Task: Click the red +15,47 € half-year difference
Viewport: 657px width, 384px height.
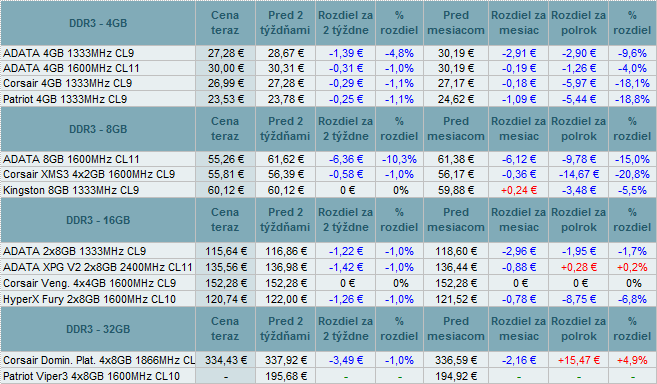Action: [579, 360]
